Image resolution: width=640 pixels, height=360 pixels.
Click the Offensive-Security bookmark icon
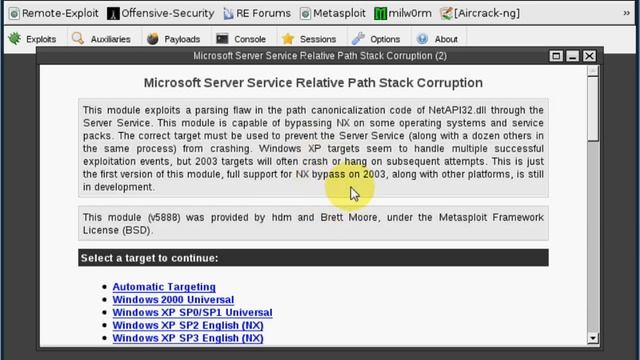click(113, 13)
